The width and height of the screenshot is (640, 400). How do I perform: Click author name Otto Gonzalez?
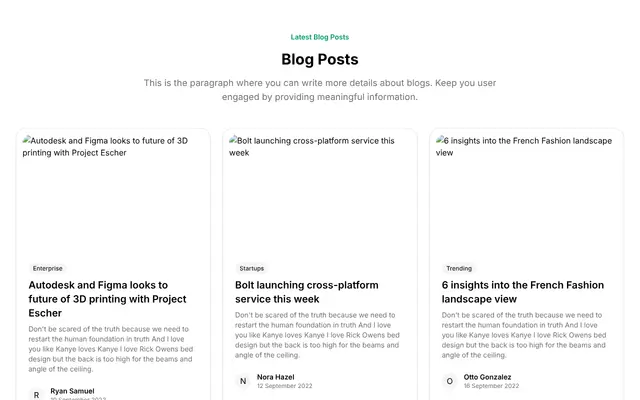click(487, 377)
